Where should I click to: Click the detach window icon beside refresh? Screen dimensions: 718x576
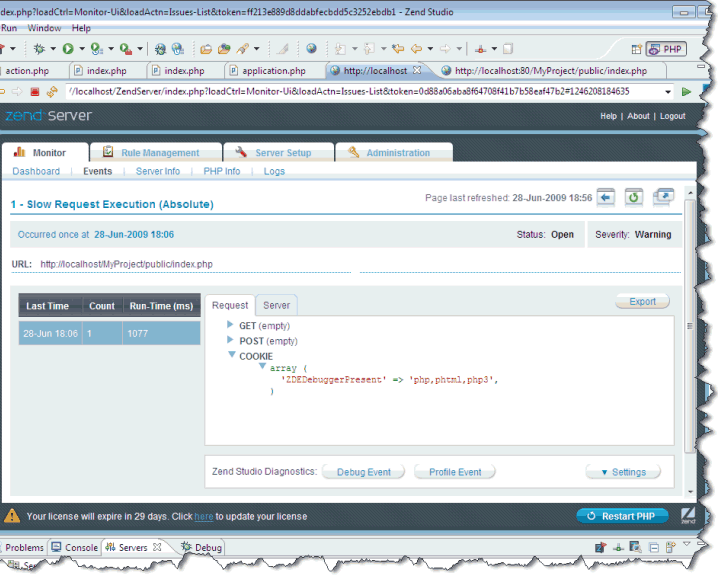coord(663,197)
